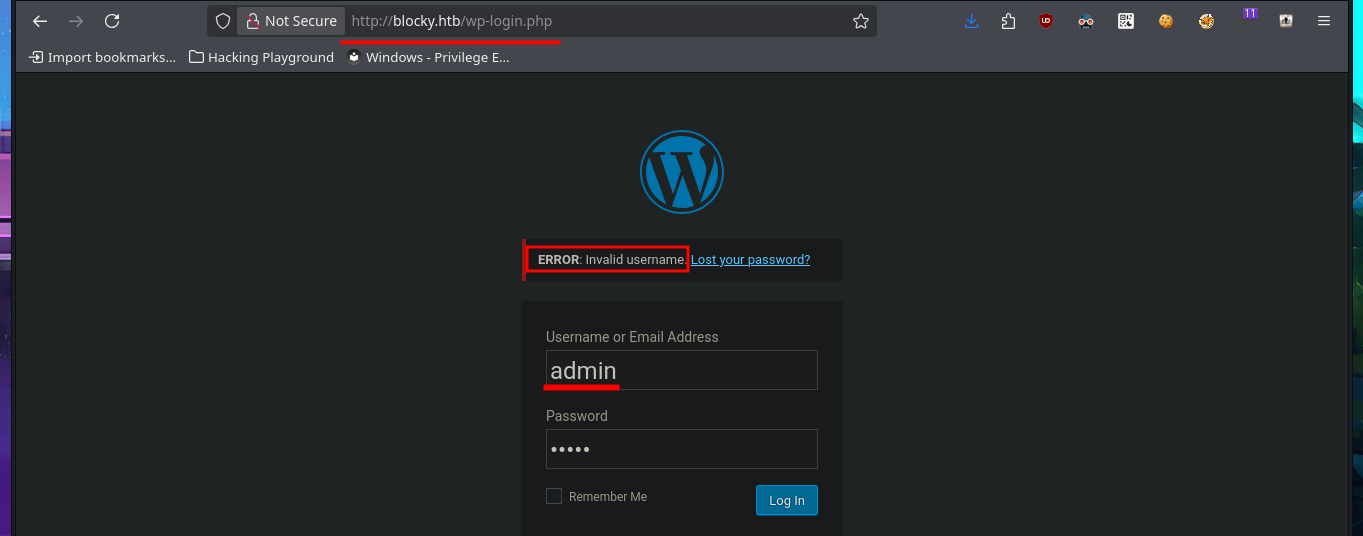The height and width of the screenshot is (536, 1363).
Task: Open the extensions puzzle piece menu
Action: [1008, 21]
